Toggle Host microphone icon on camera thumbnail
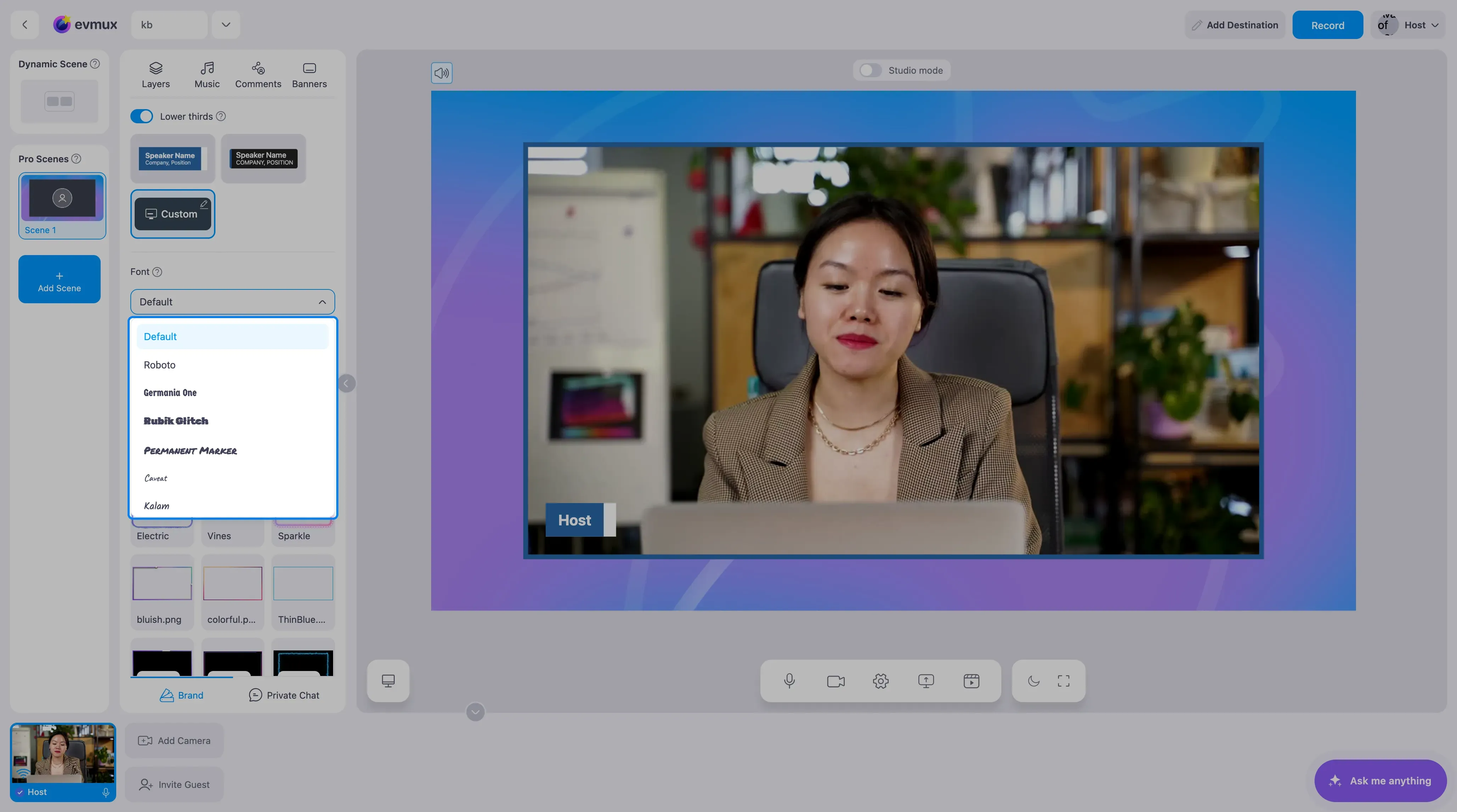Image resolution: width=1457 pixels, height=812 pixels. [106, 792]
